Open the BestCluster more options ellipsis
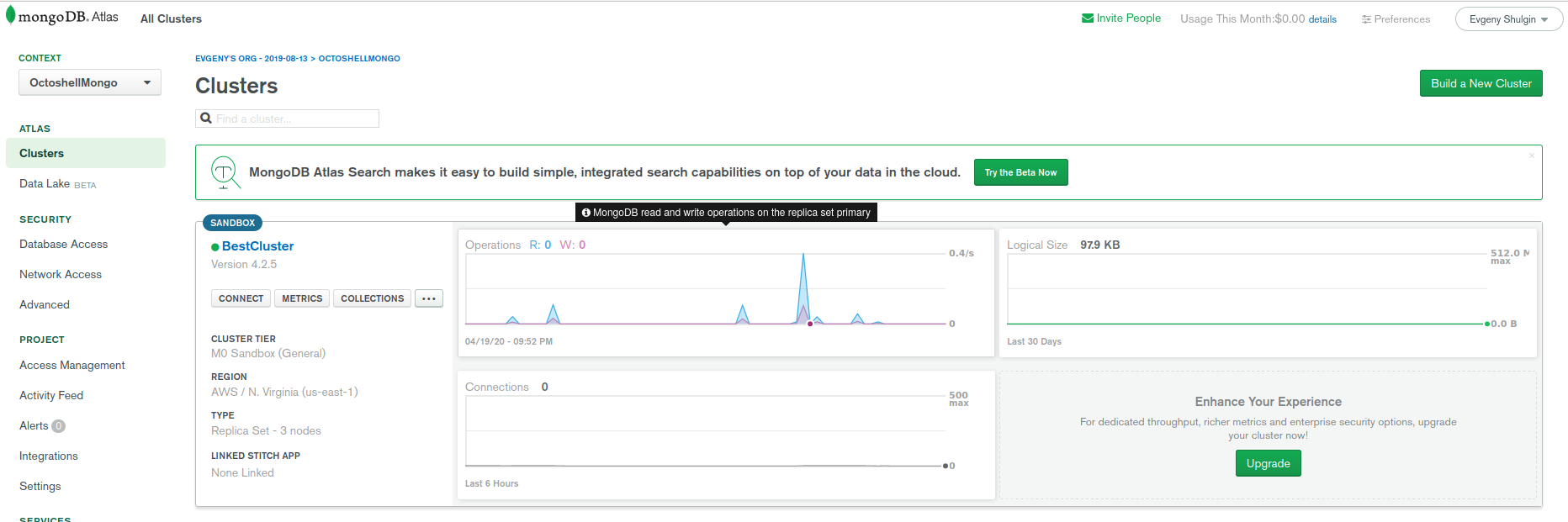The height and width of the screenshot is (522, 1568). pos(429,298)
